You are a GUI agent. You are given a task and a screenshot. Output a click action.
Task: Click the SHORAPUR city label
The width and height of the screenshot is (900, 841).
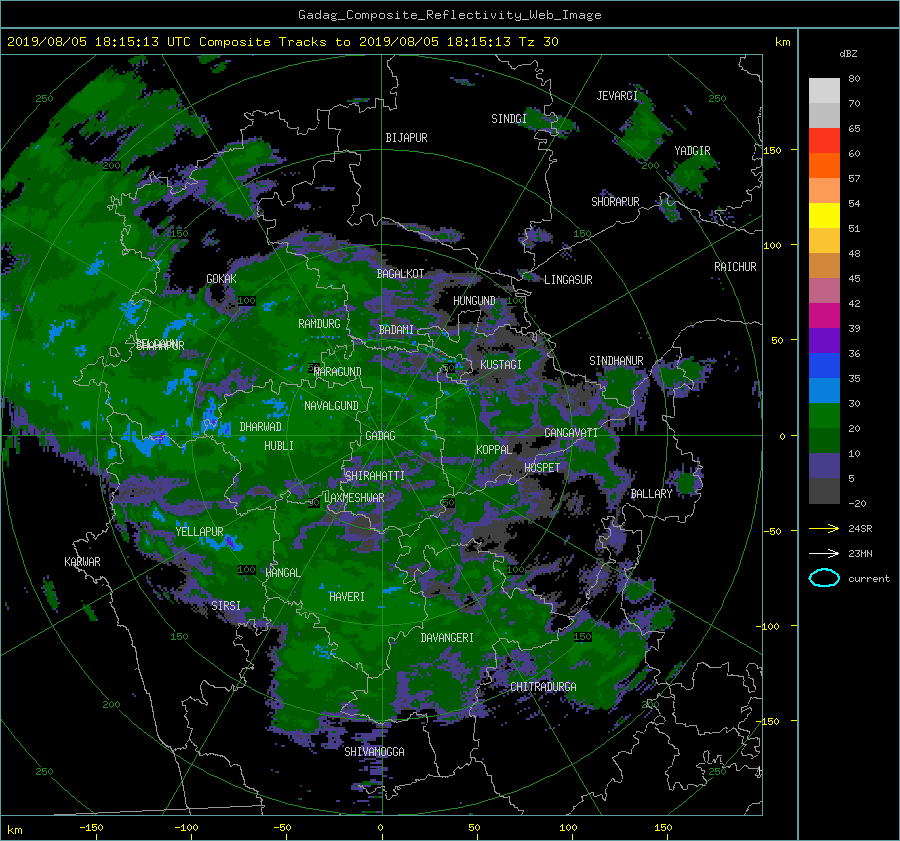615,202
